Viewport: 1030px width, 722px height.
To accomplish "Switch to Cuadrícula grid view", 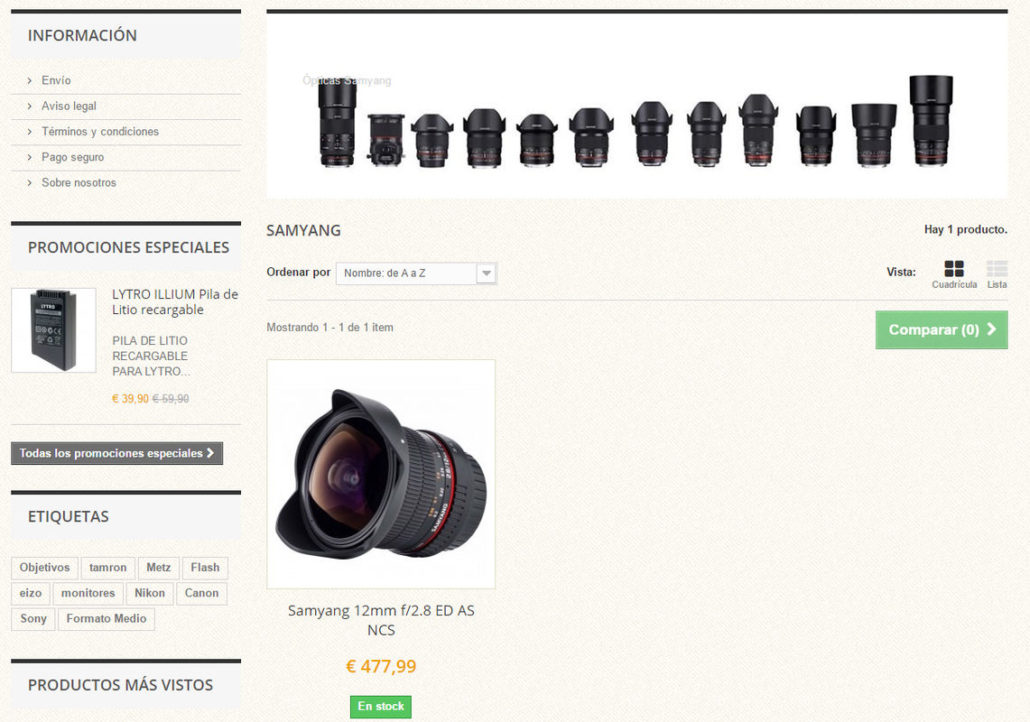I will point(954,275).
